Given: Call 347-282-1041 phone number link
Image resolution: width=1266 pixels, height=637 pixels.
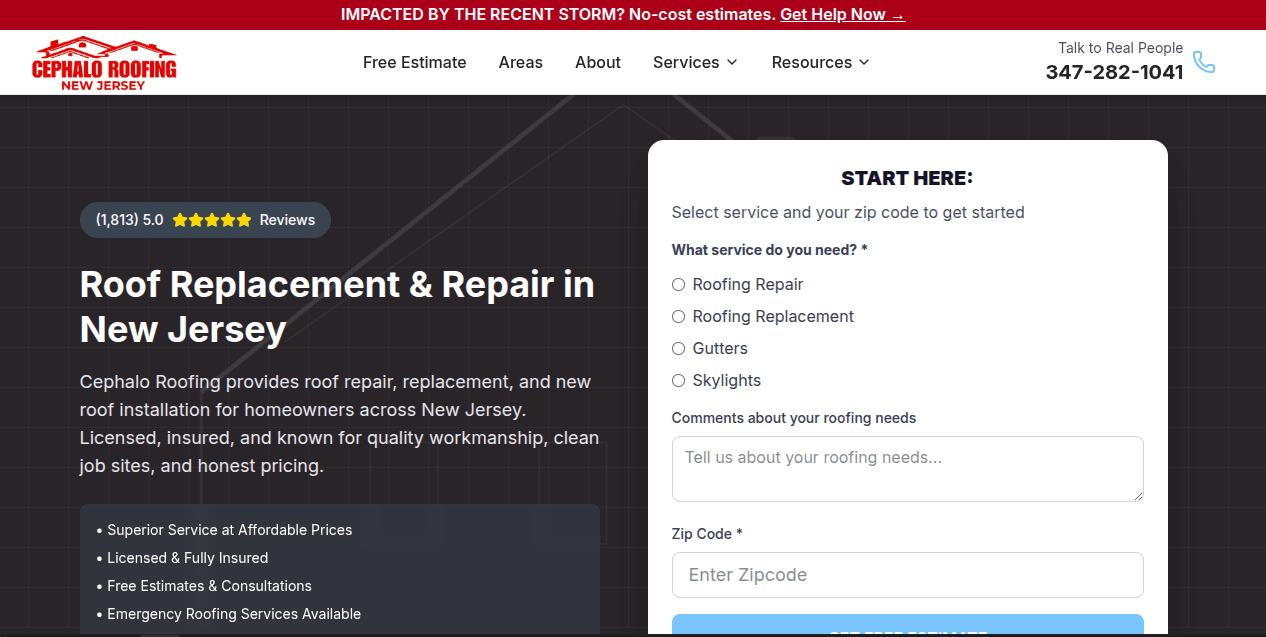Looking at the screenshot, I should click(1114, 72).
